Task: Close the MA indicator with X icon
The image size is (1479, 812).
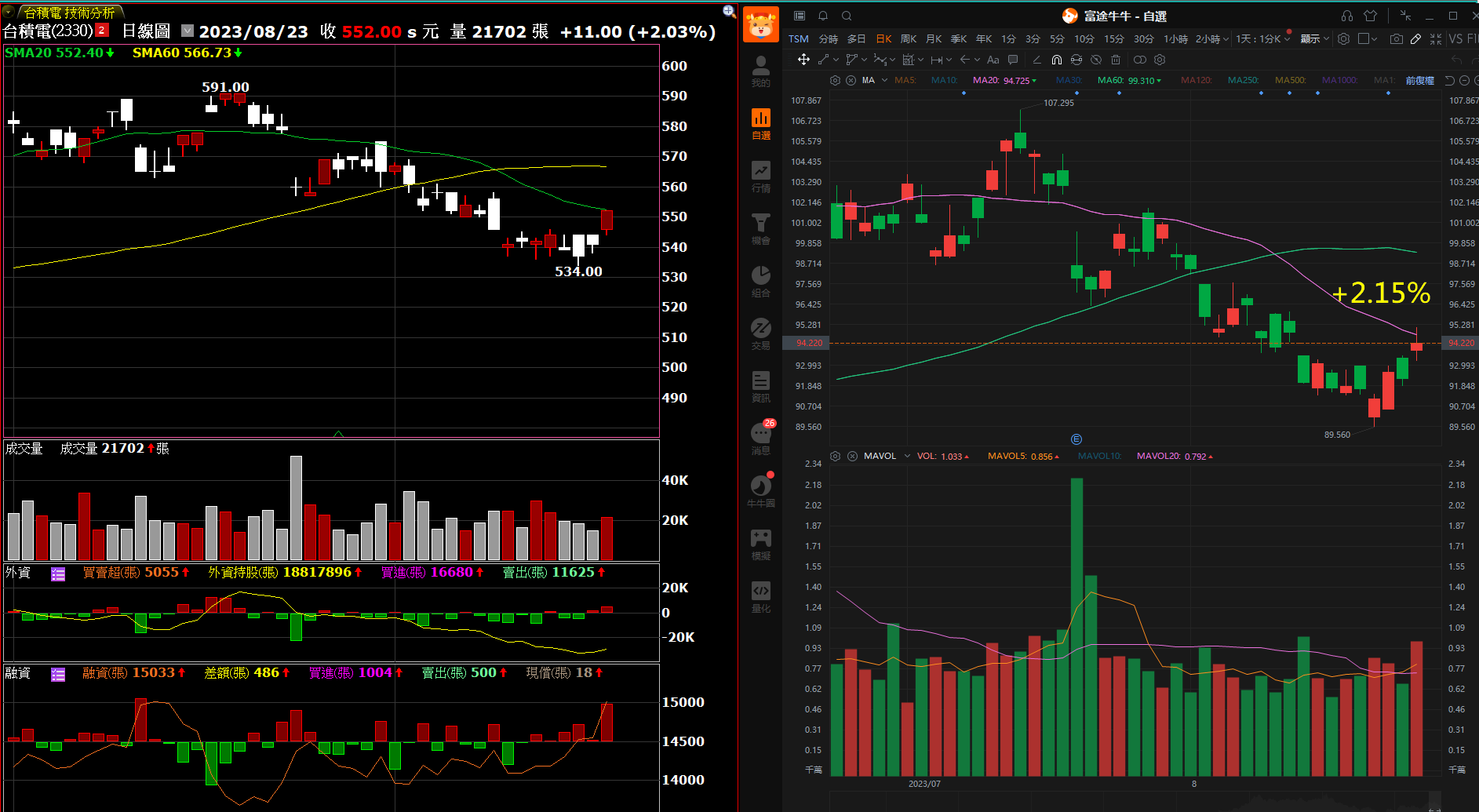Action: point(851,80)
